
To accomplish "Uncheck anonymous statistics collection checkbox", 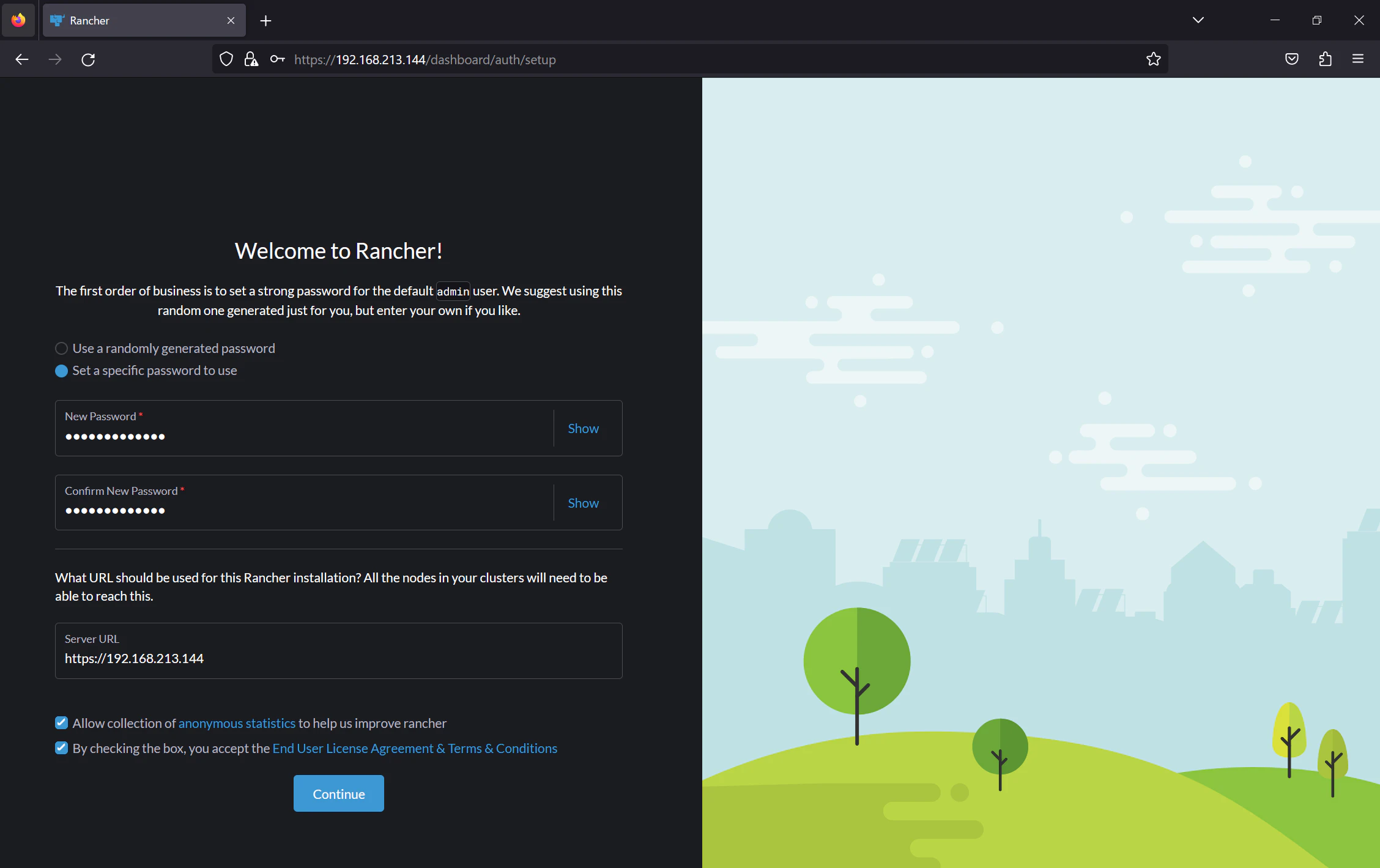I will 61,723.
